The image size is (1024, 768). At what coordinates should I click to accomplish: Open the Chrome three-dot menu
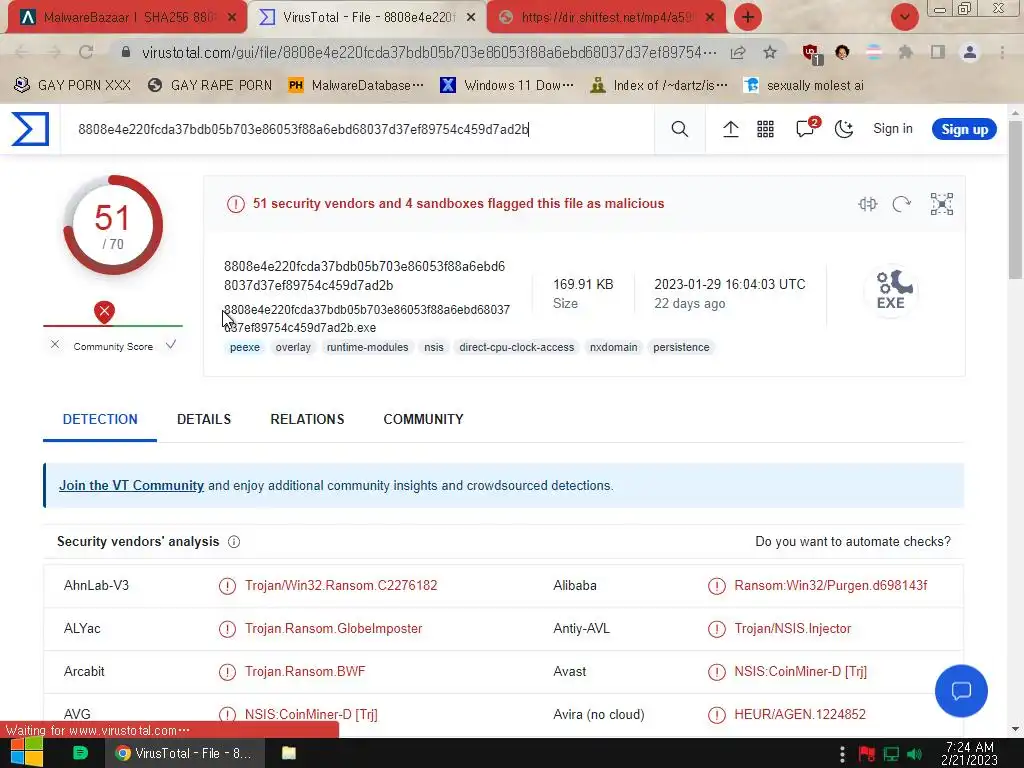click(1002, 52)
